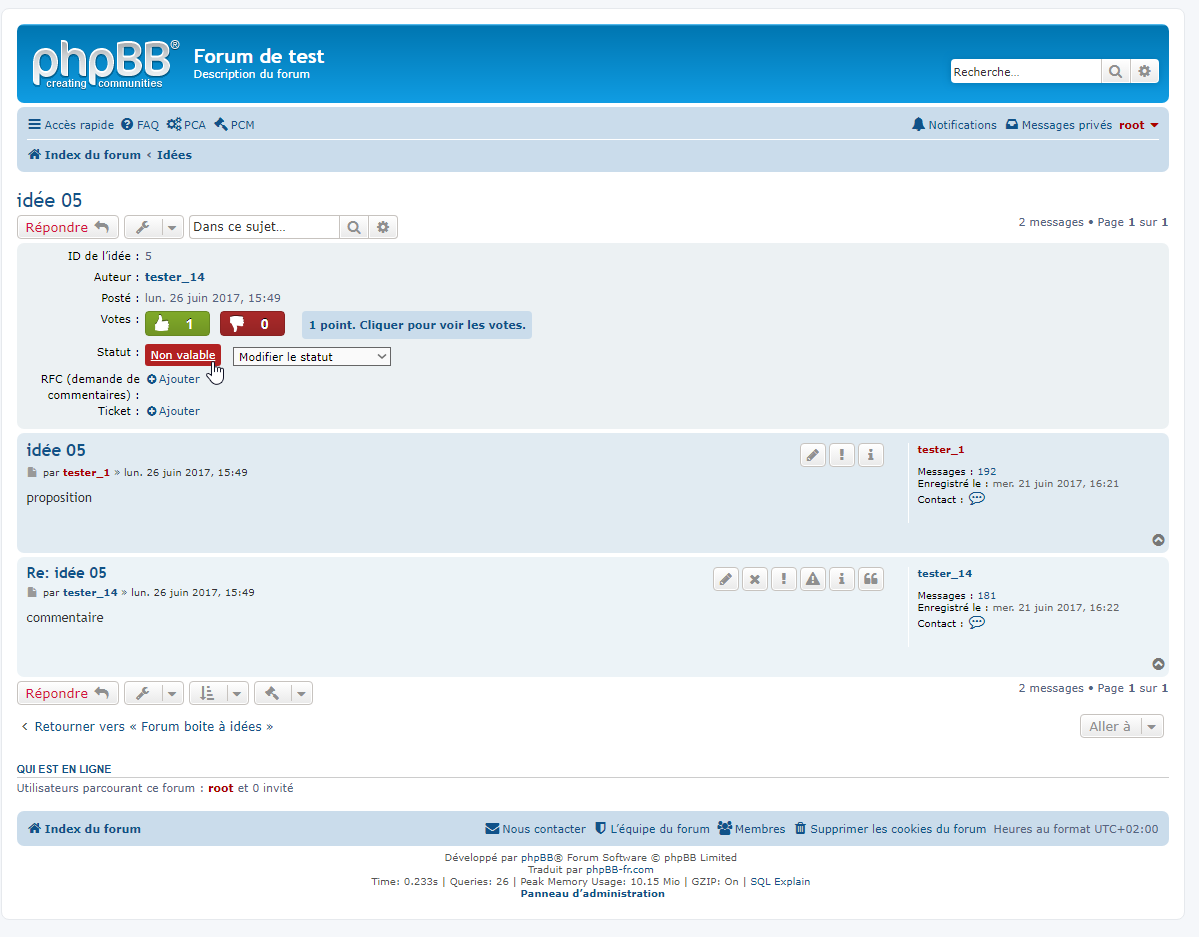Open the Accès rapide menu
1199x937 pixels.
pyautogui.click(x=71, y=125)
